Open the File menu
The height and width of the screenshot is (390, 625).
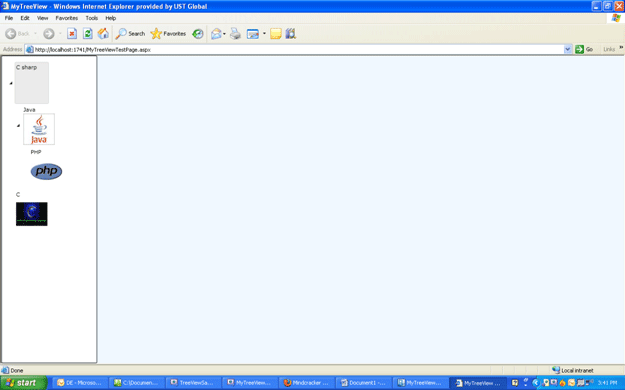tap(9, 18)
